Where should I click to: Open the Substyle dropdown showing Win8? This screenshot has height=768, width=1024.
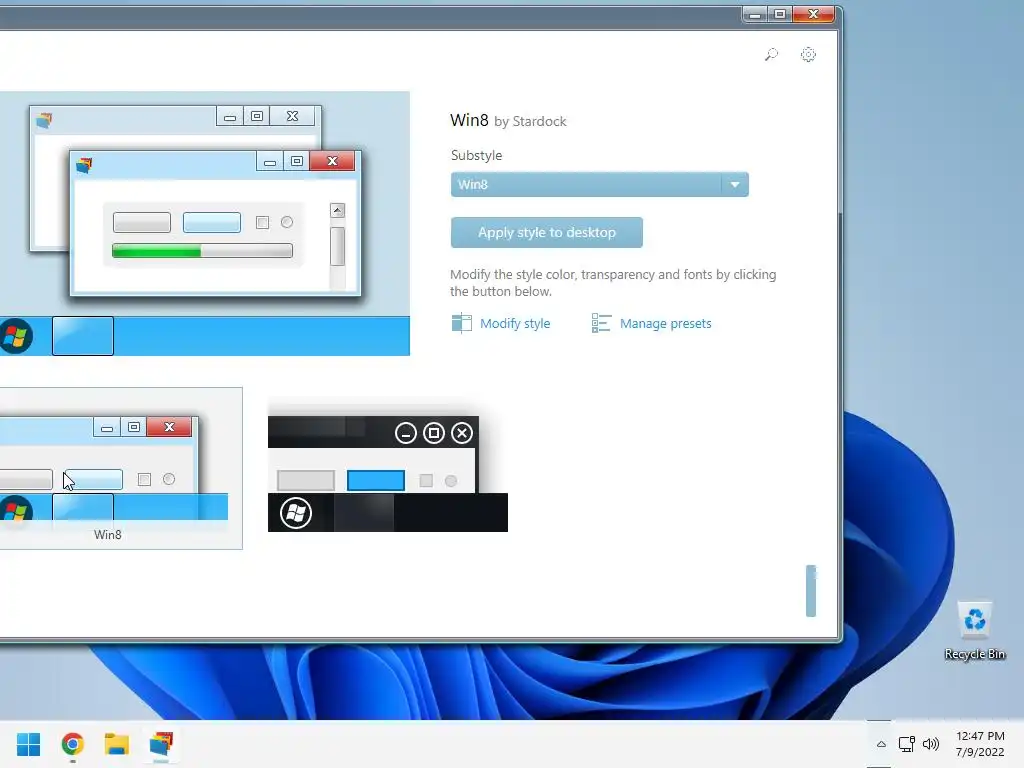pos(599,184)
